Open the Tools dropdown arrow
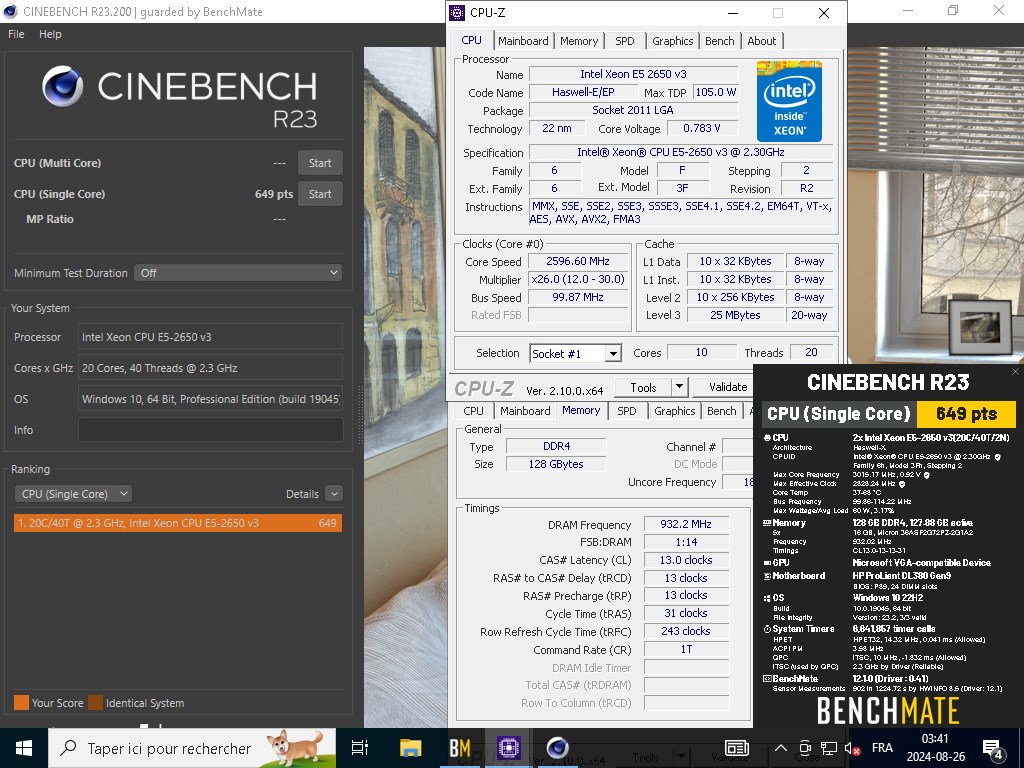Image resolution: width=1024 pixels, height=768 pixels. (x=679, y=387)
